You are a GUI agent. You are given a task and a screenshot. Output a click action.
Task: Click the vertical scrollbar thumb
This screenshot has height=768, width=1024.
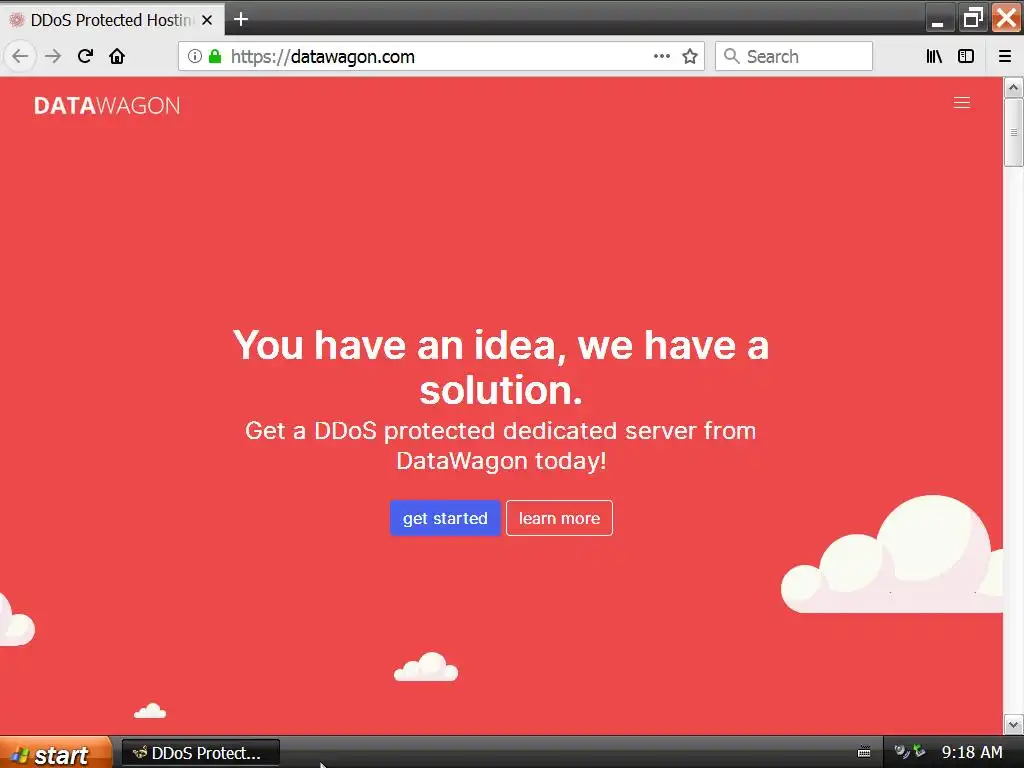pos(1013,133)
